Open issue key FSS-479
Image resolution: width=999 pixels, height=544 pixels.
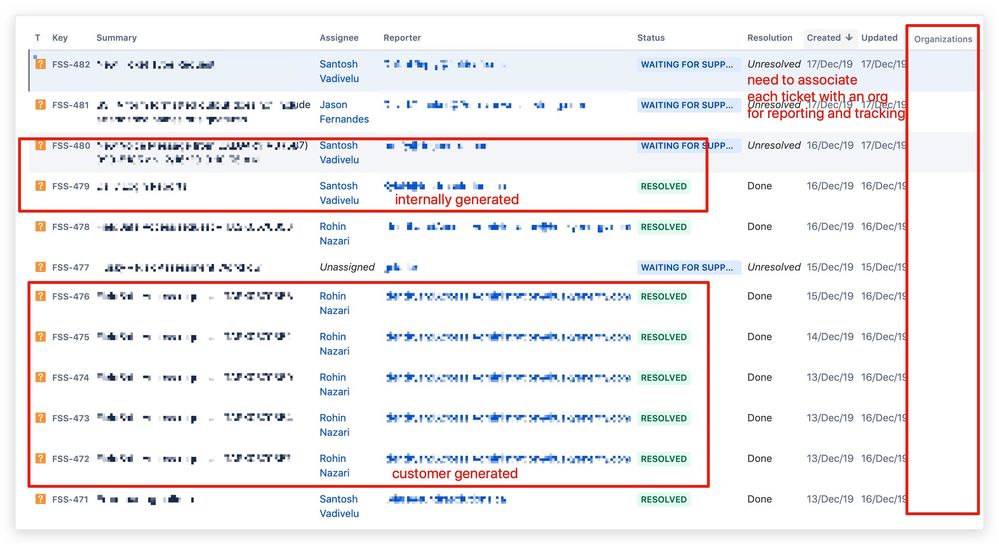coord(71,187)
